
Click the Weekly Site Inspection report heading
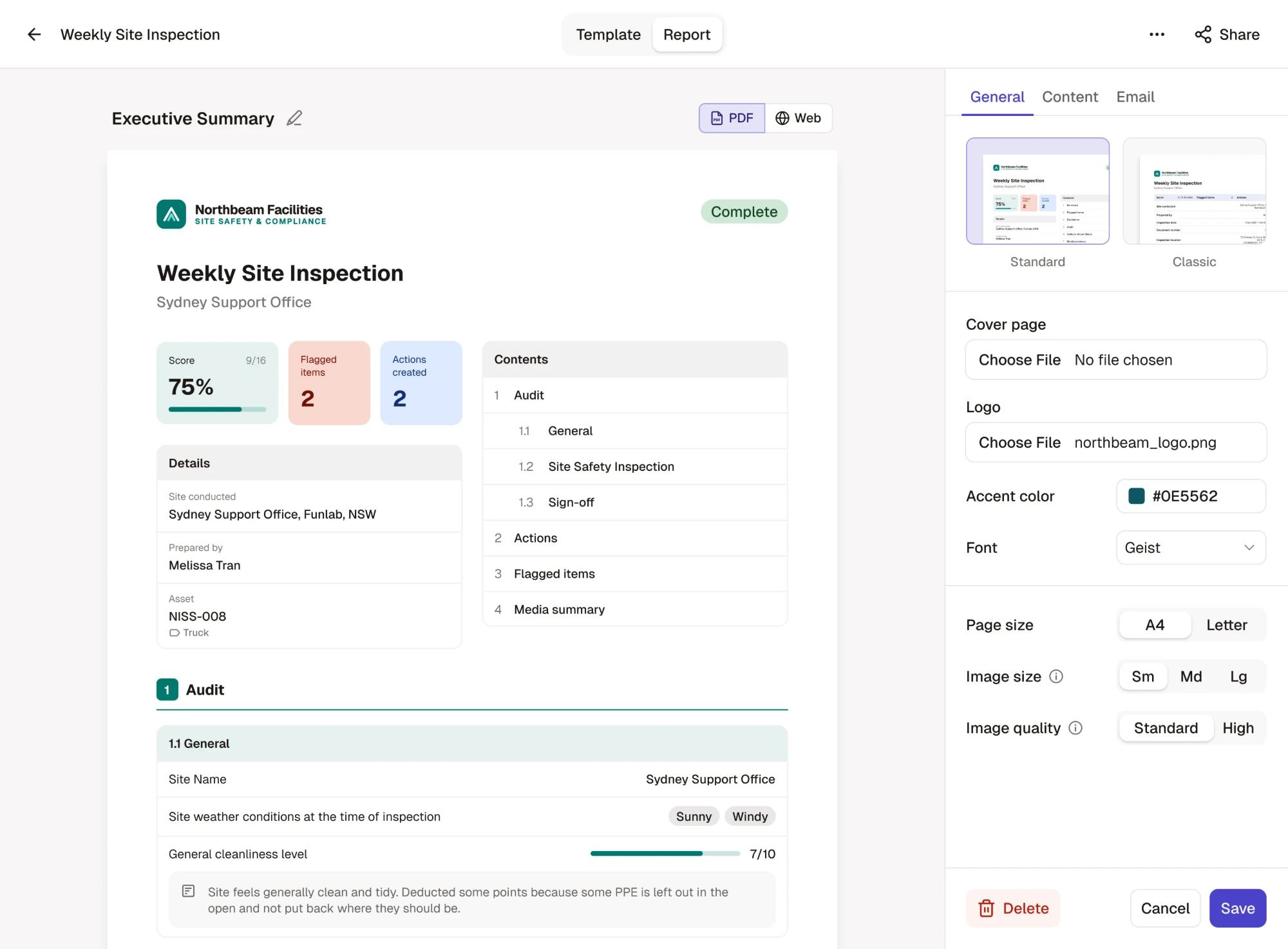[x=280, y=273]
